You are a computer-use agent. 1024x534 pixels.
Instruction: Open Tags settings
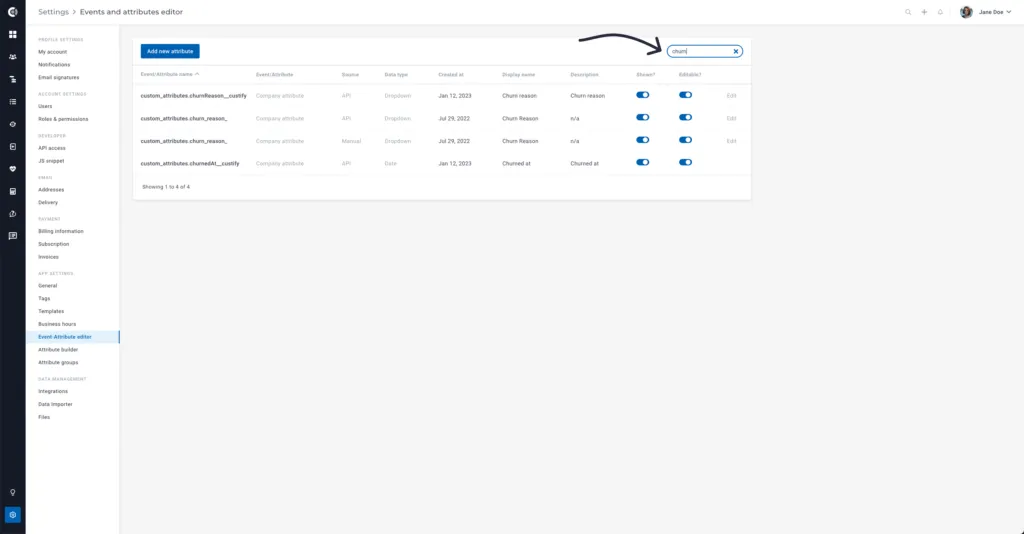pos(44,298)
